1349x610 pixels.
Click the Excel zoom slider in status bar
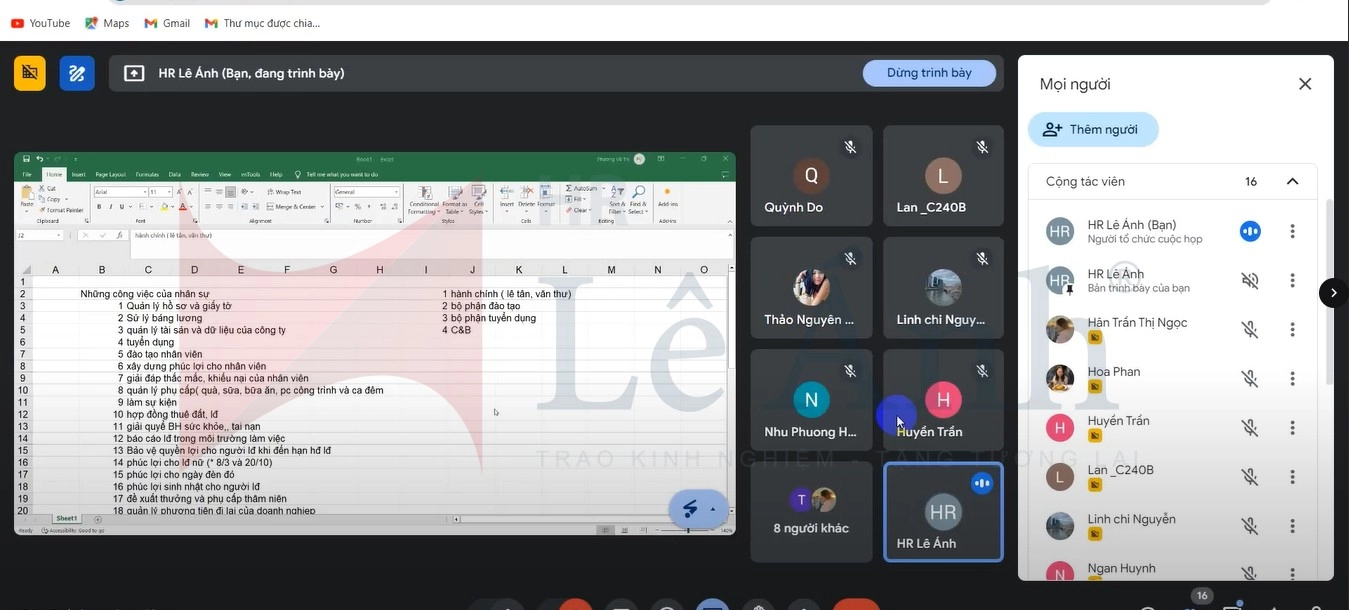coord(688,530)
